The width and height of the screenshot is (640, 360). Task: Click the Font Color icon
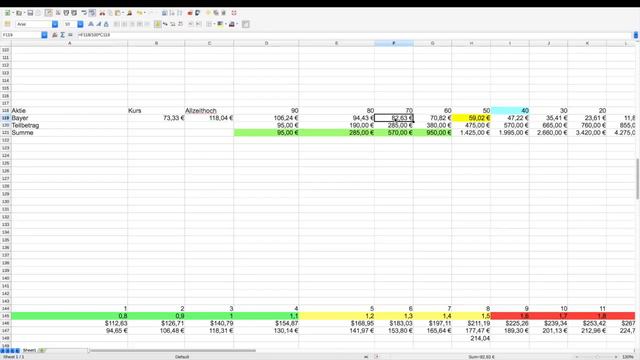231,24
